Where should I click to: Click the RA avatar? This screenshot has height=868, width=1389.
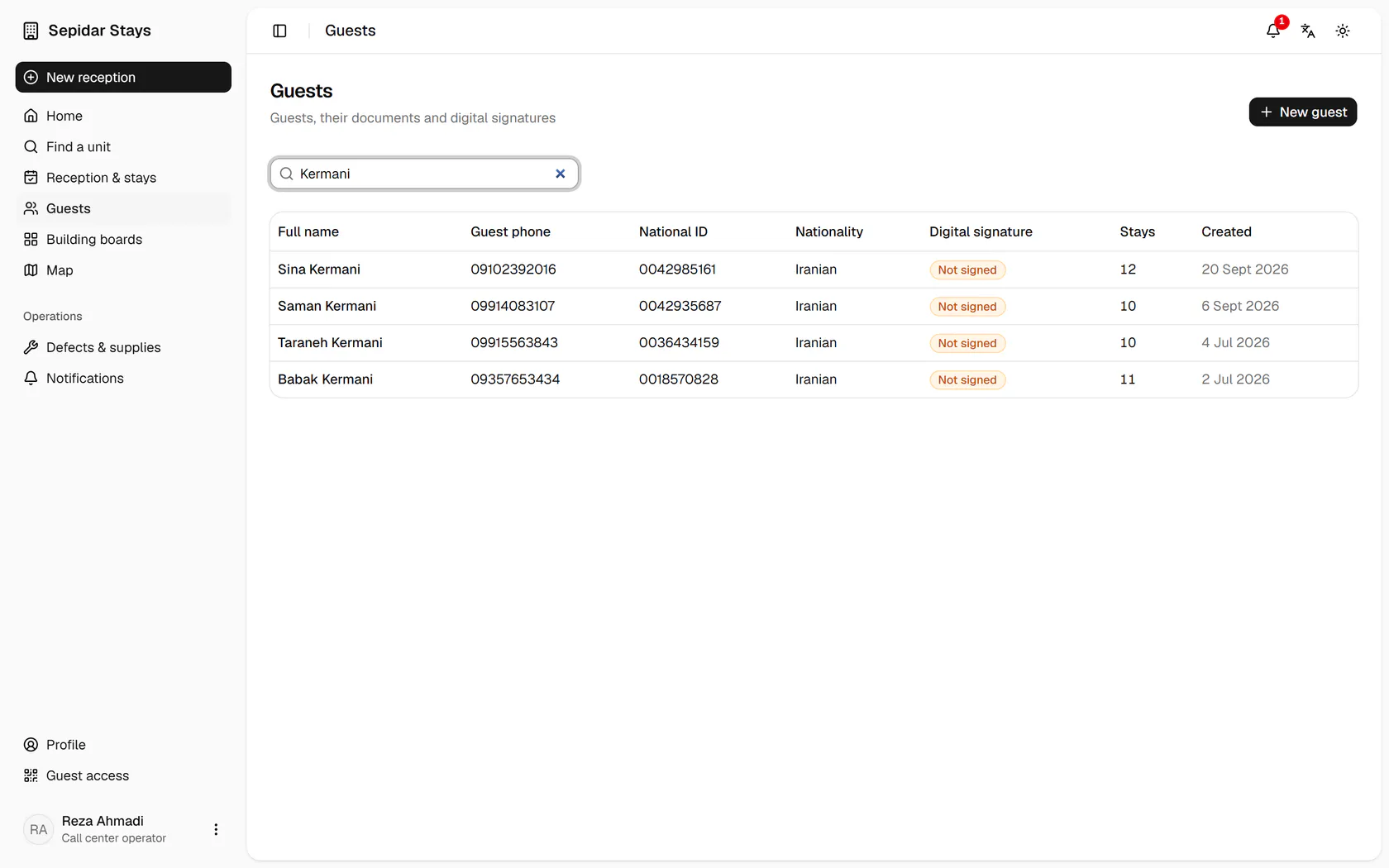pos(39,829)
